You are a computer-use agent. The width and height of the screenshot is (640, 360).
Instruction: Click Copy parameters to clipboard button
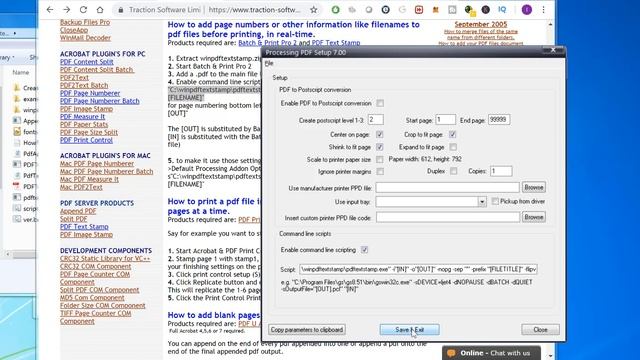(x=307, y=329)
